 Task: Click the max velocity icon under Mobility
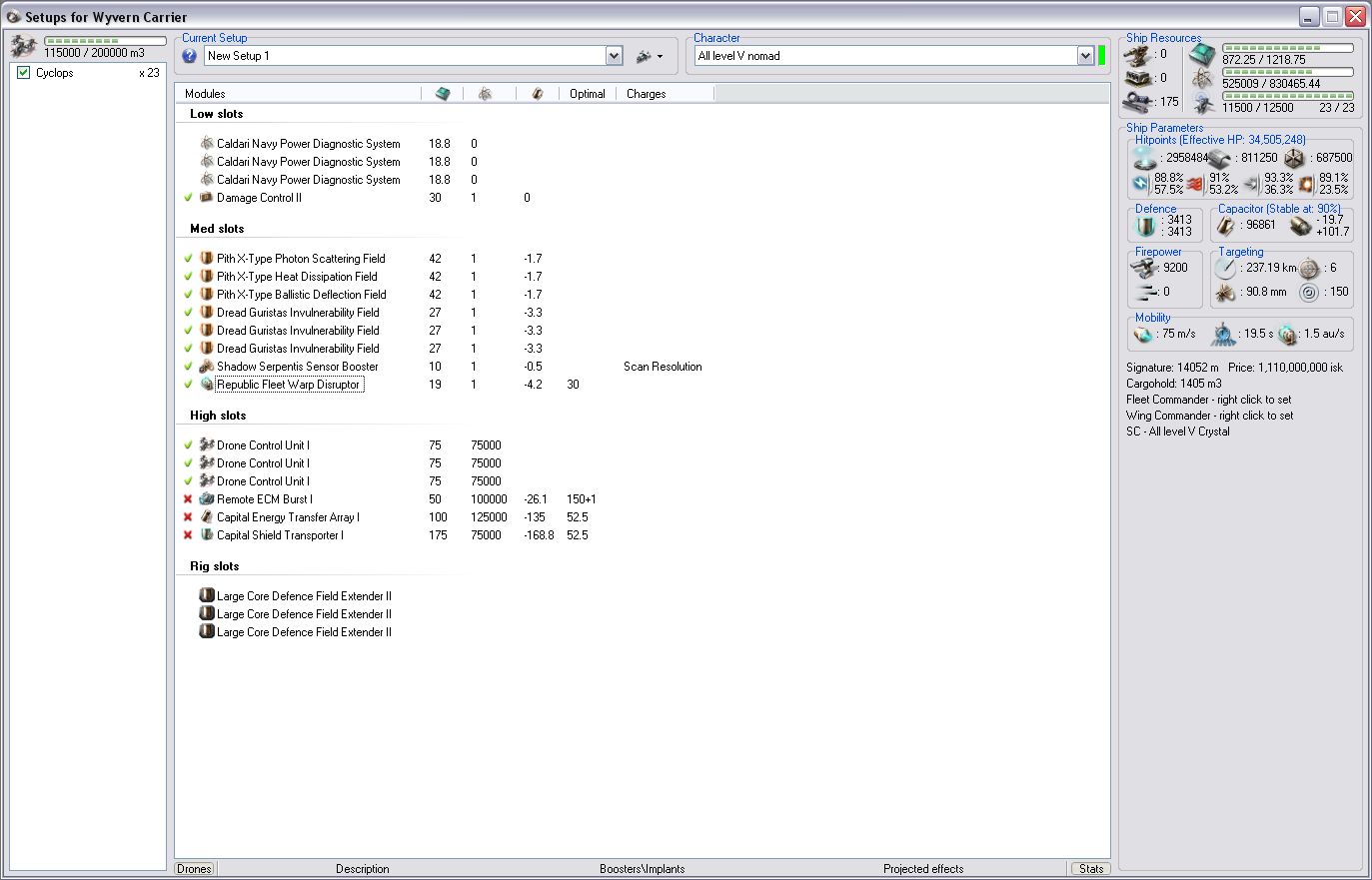point(1145,335)
